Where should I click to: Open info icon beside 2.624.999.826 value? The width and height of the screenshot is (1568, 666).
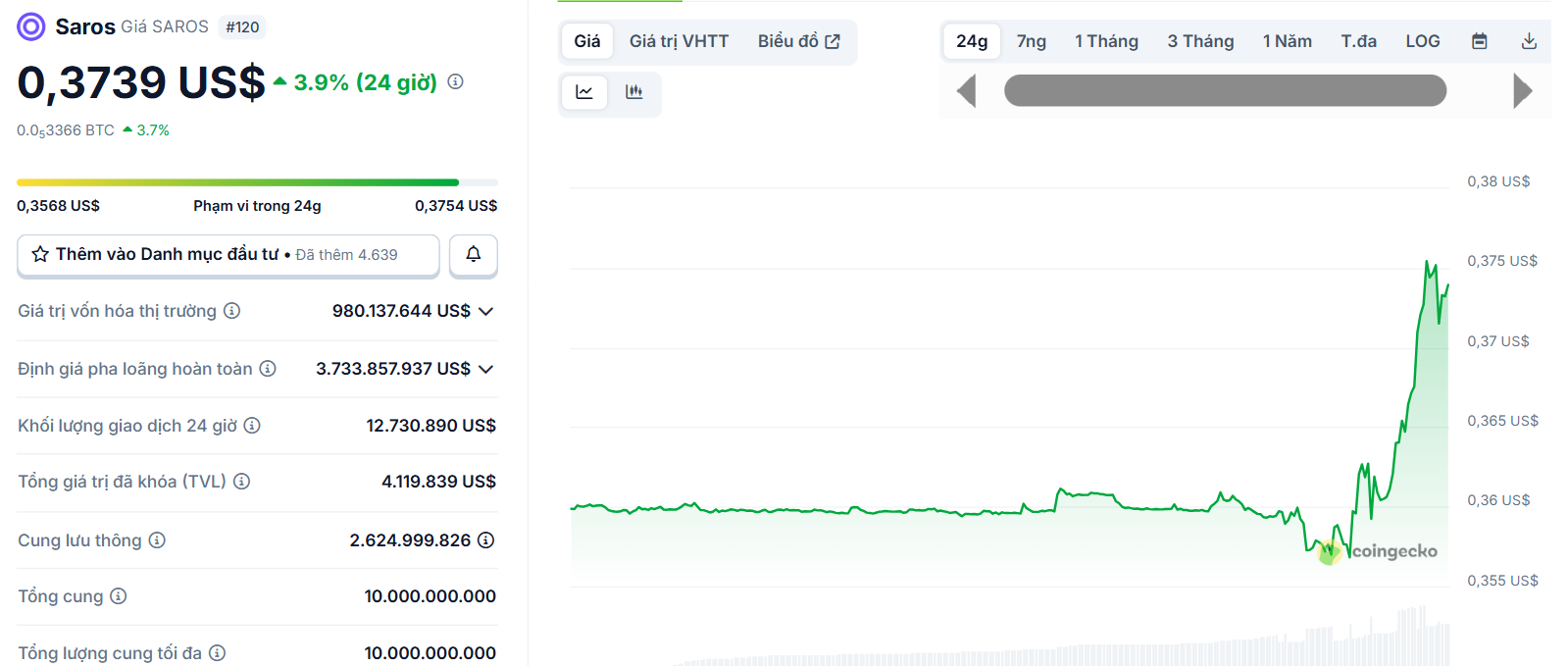click(485, 540)
